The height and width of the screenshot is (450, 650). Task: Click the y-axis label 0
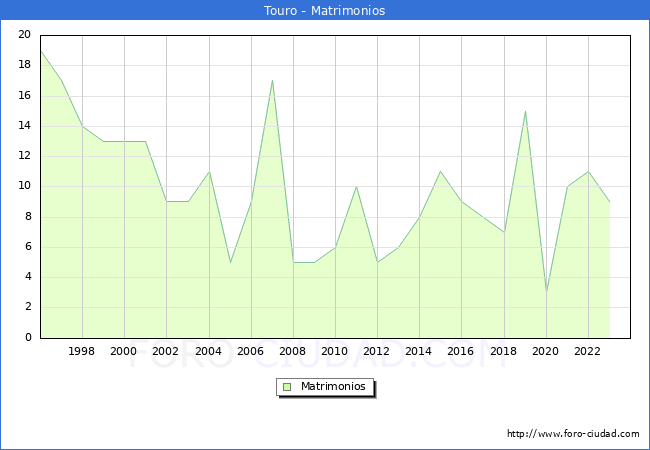pos(28,337)
